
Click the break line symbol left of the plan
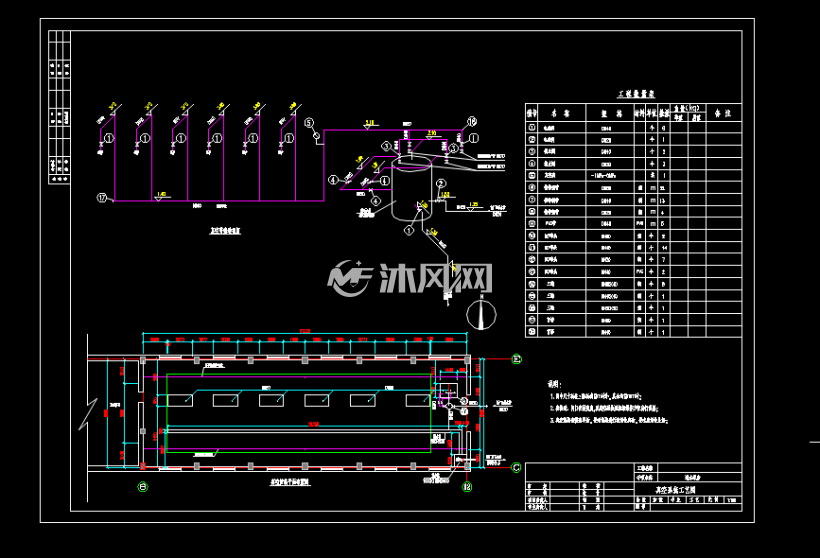[88, 414]
